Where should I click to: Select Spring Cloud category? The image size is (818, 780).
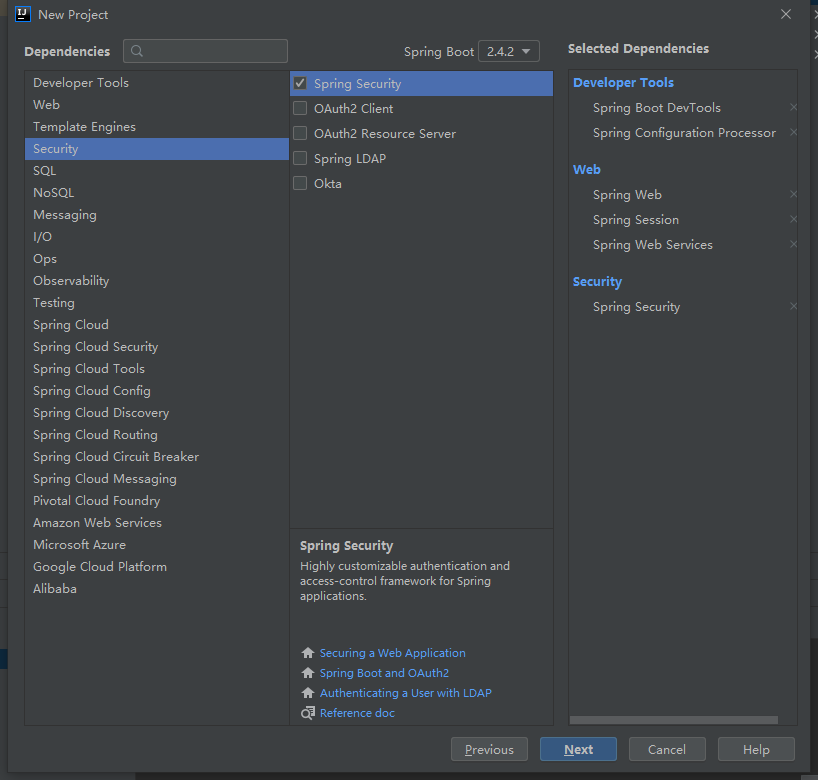pyautogui.click(x=157, y=325)
